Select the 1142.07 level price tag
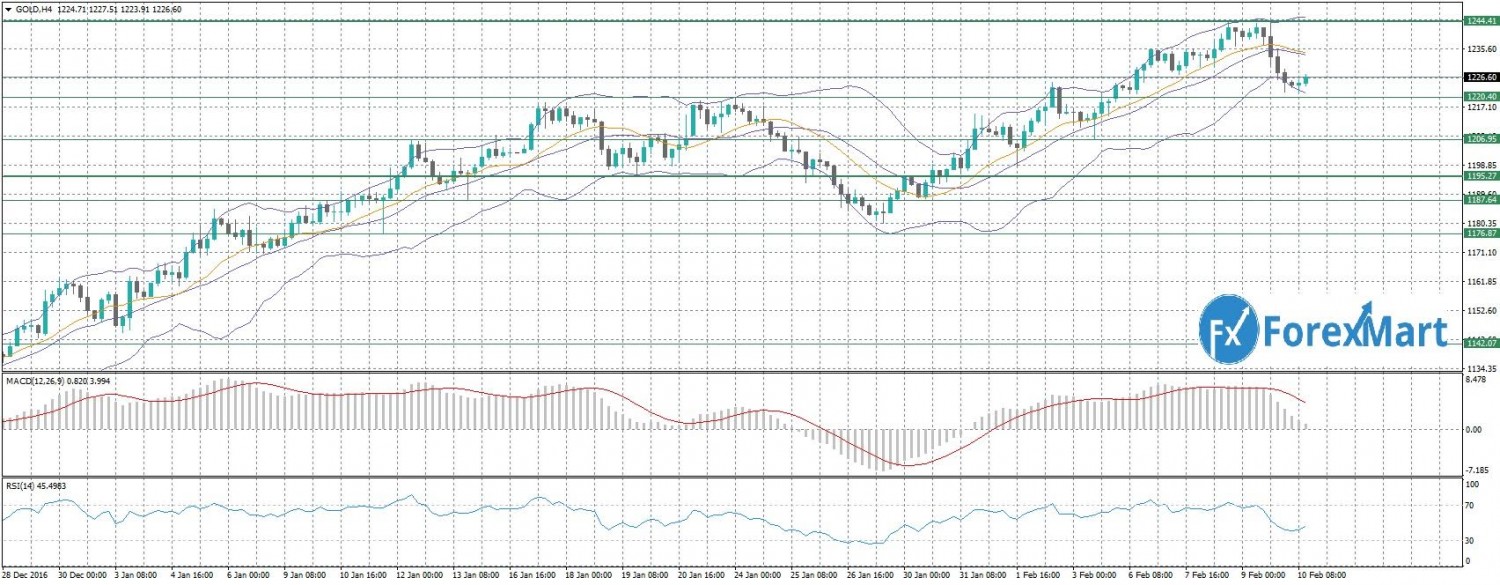The image size is (1500, 585). pyautogui.click(x=1480, y=343)
